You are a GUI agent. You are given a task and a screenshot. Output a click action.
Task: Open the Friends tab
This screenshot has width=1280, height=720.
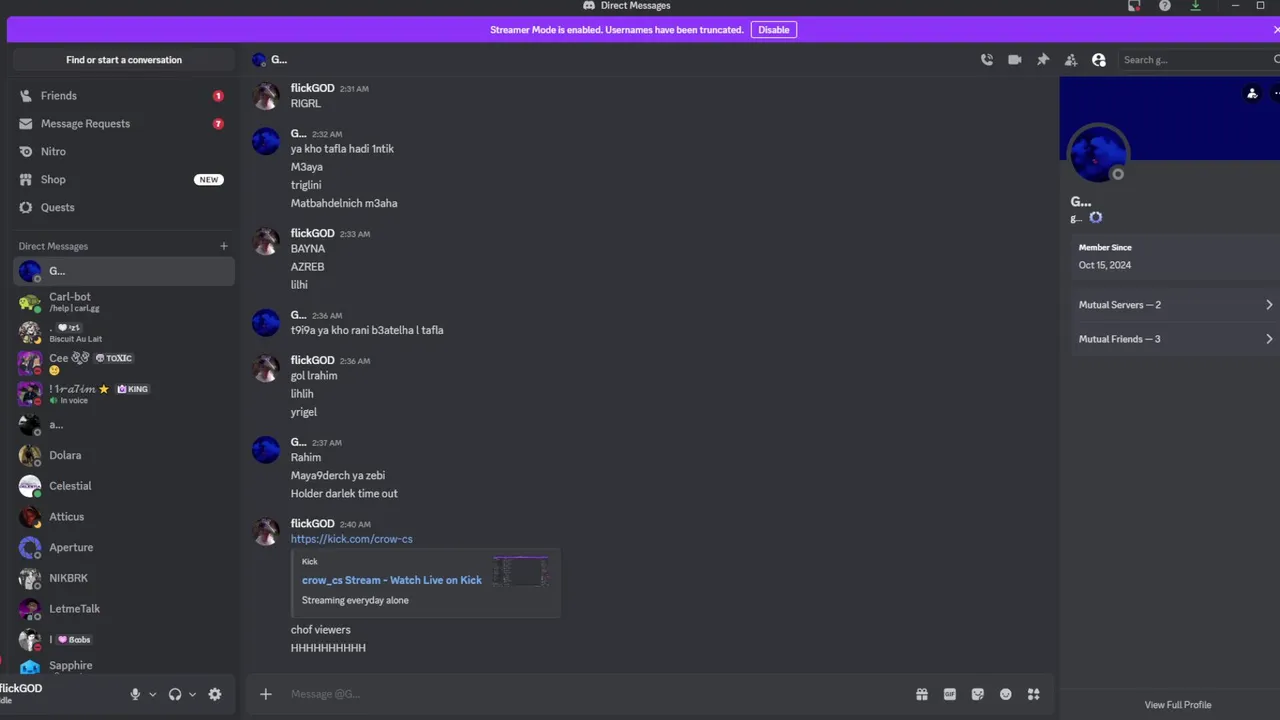[59, 96]
